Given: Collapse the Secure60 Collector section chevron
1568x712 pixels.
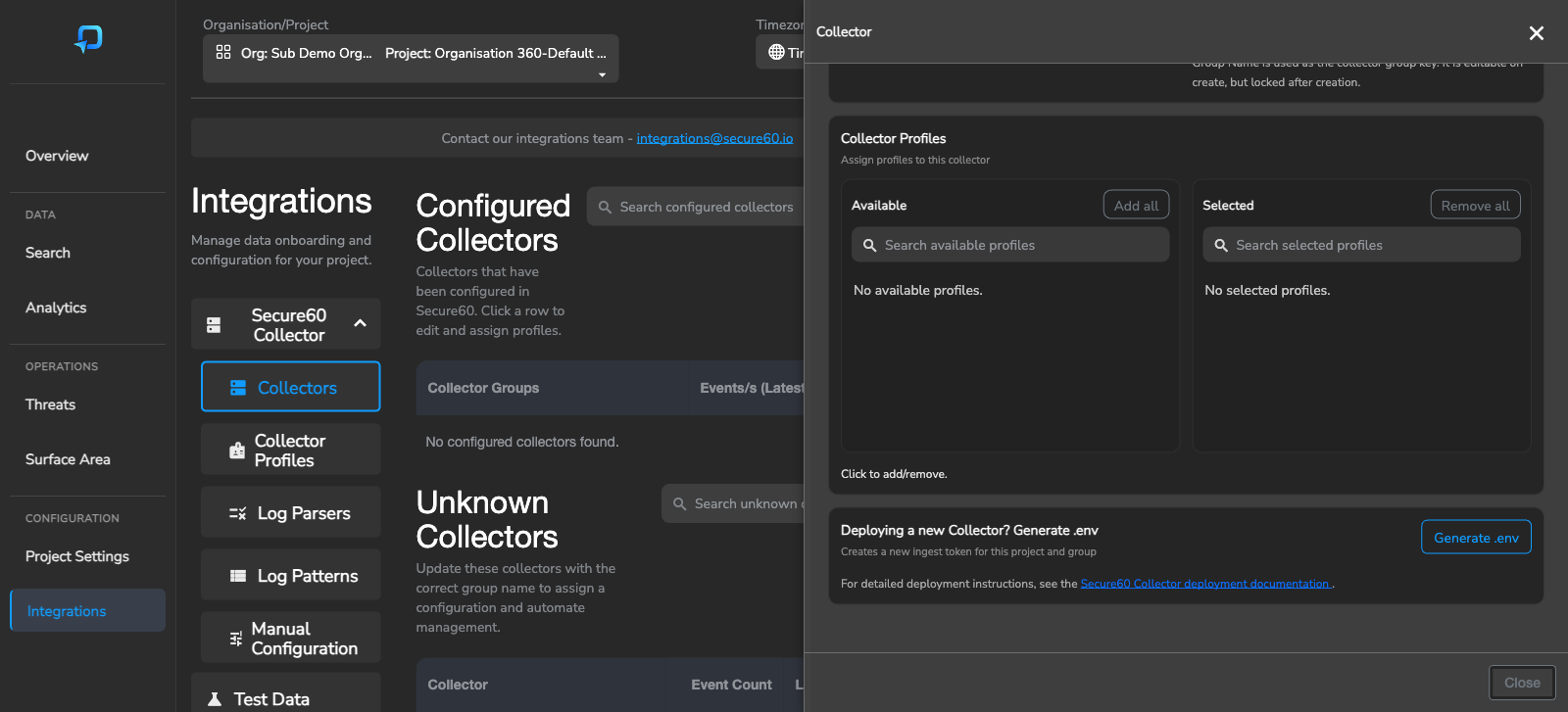Looking at the screenshot, I should pos(360,323).
